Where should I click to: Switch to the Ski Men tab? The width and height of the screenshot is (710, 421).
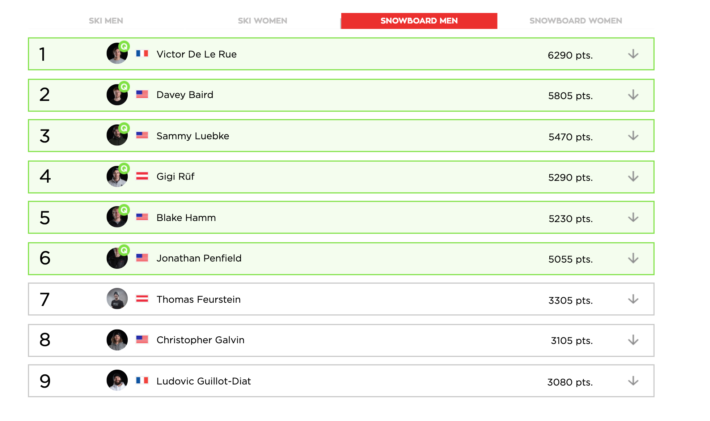point(105,21)
